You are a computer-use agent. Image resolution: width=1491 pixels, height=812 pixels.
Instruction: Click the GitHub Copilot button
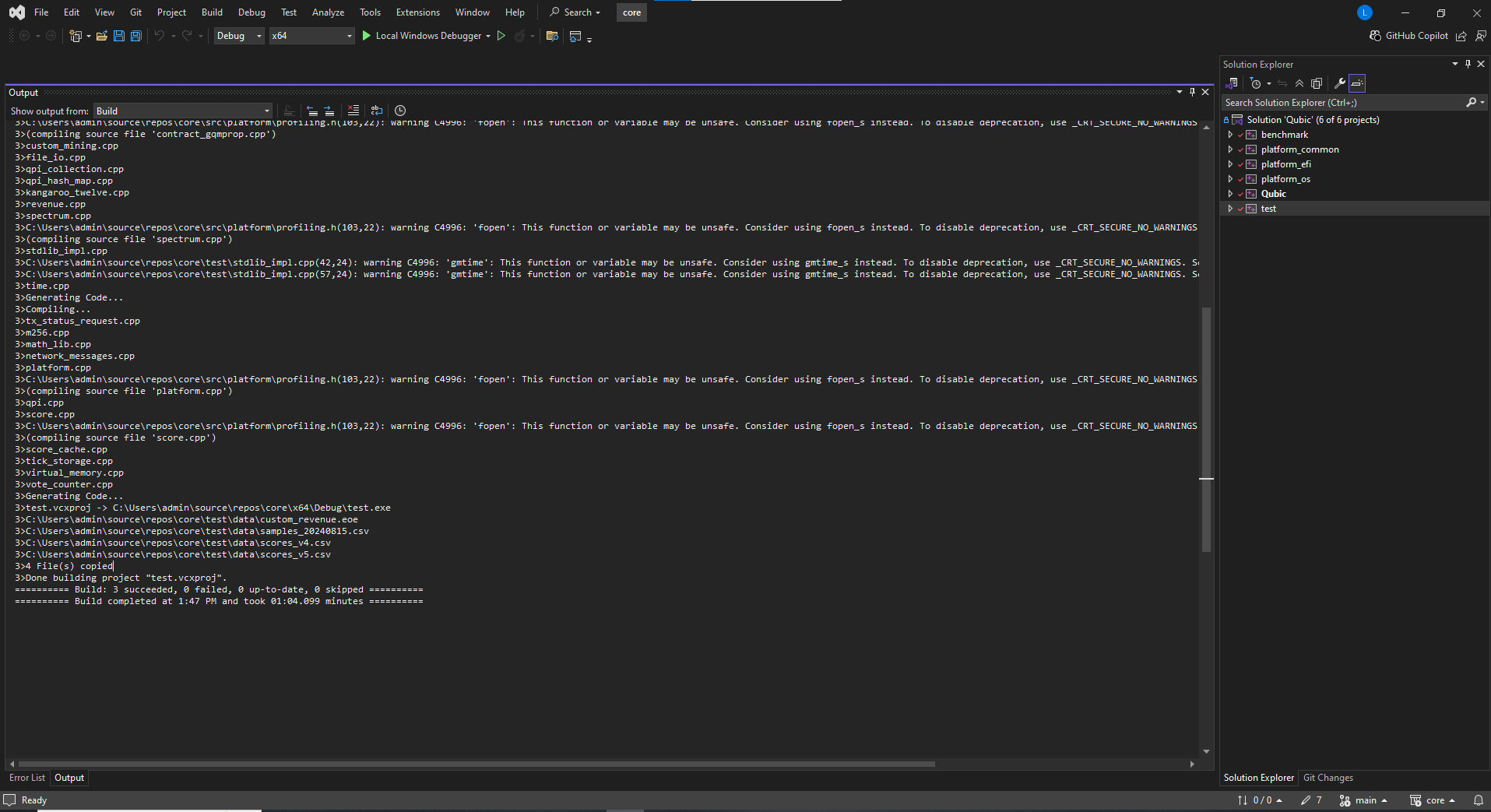[1408, 36]
